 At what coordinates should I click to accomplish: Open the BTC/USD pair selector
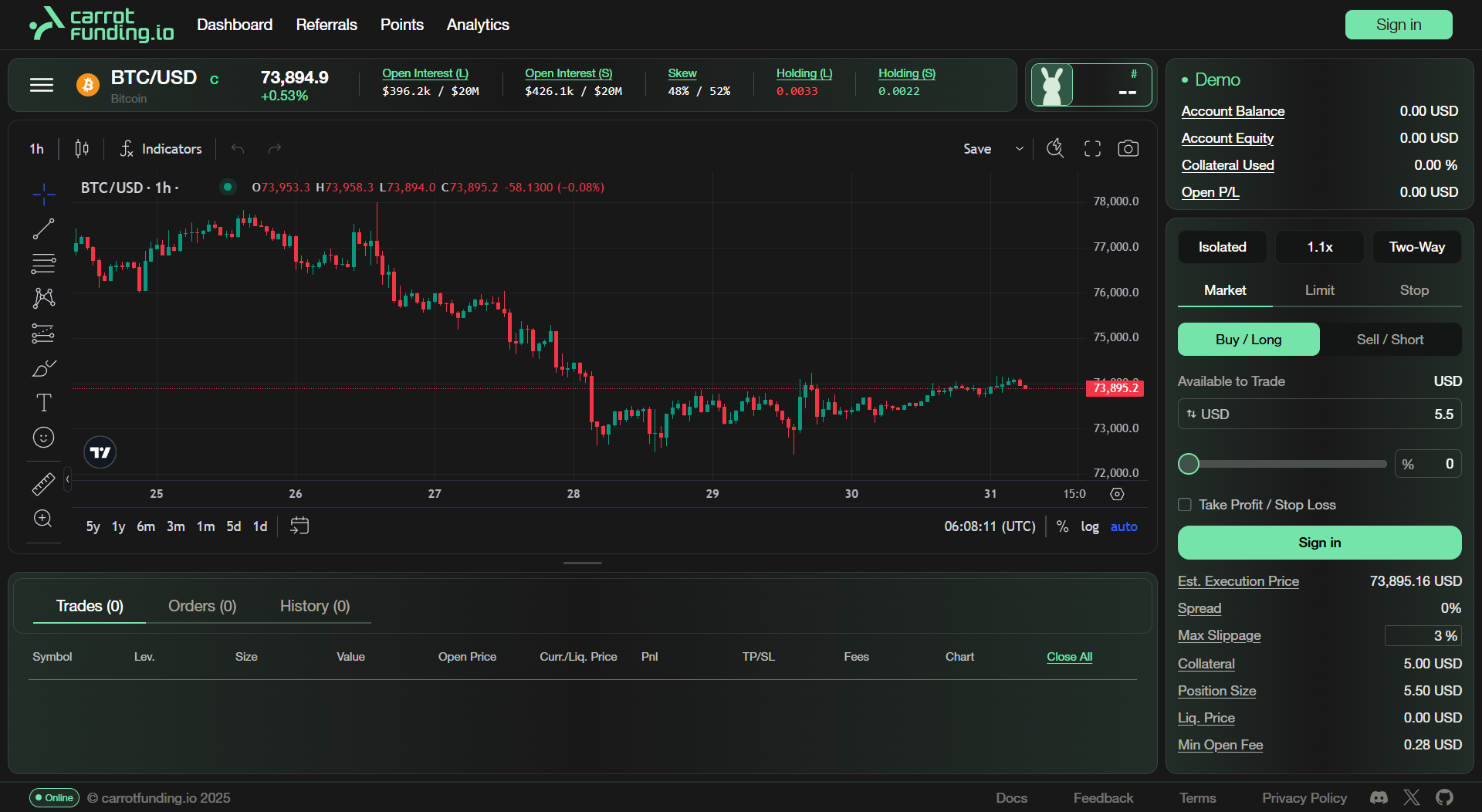tap(154, 78)
